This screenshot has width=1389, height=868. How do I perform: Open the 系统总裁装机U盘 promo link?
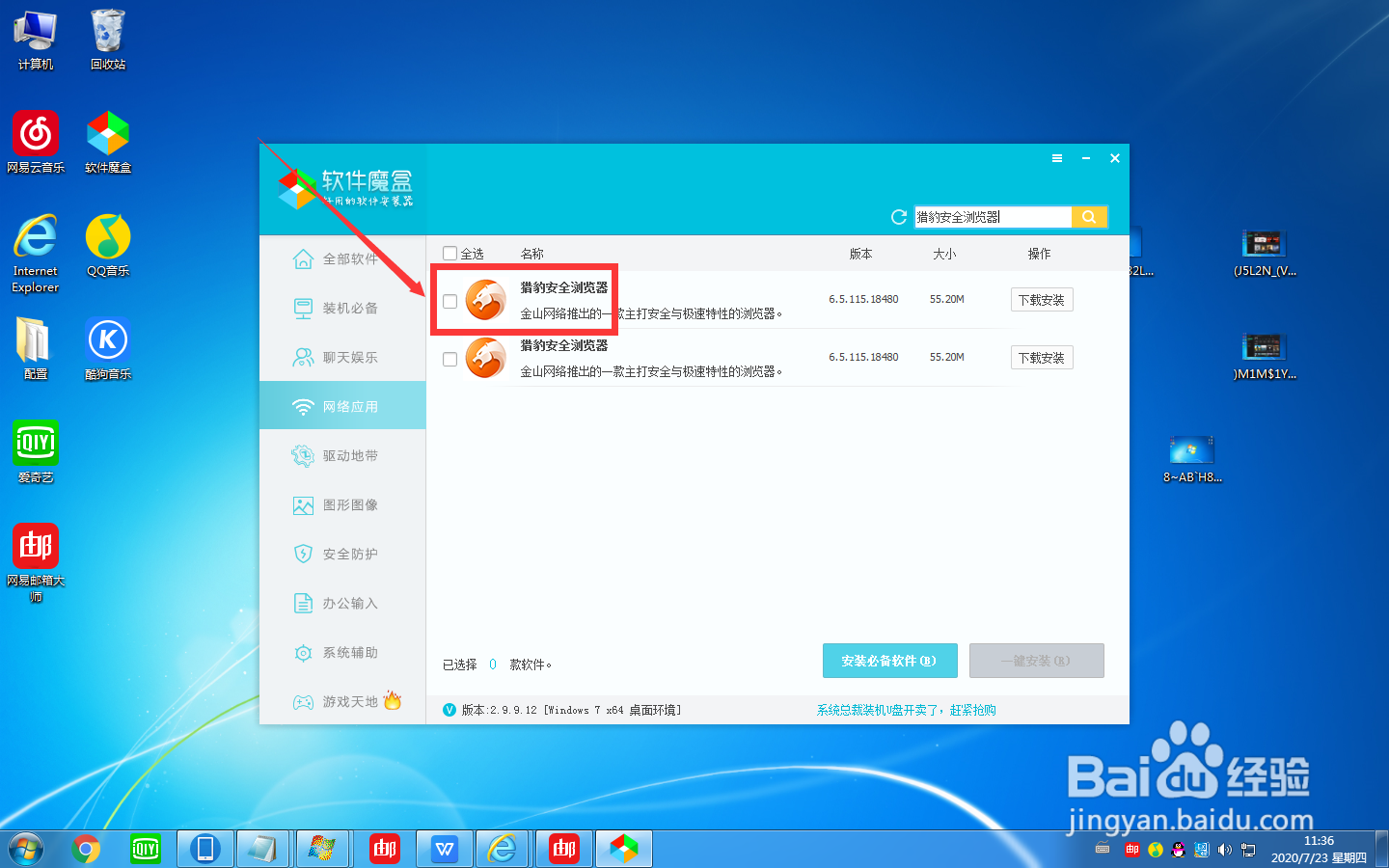tap(906, 710)
